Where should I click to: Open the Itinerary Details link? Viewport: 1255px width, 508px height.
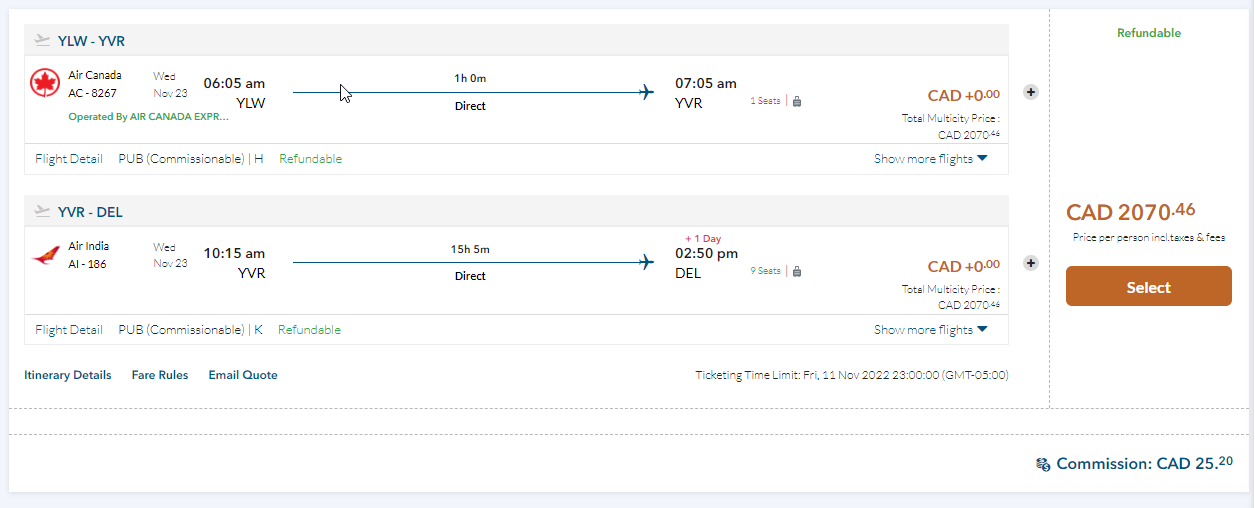(x=68, y=376)
